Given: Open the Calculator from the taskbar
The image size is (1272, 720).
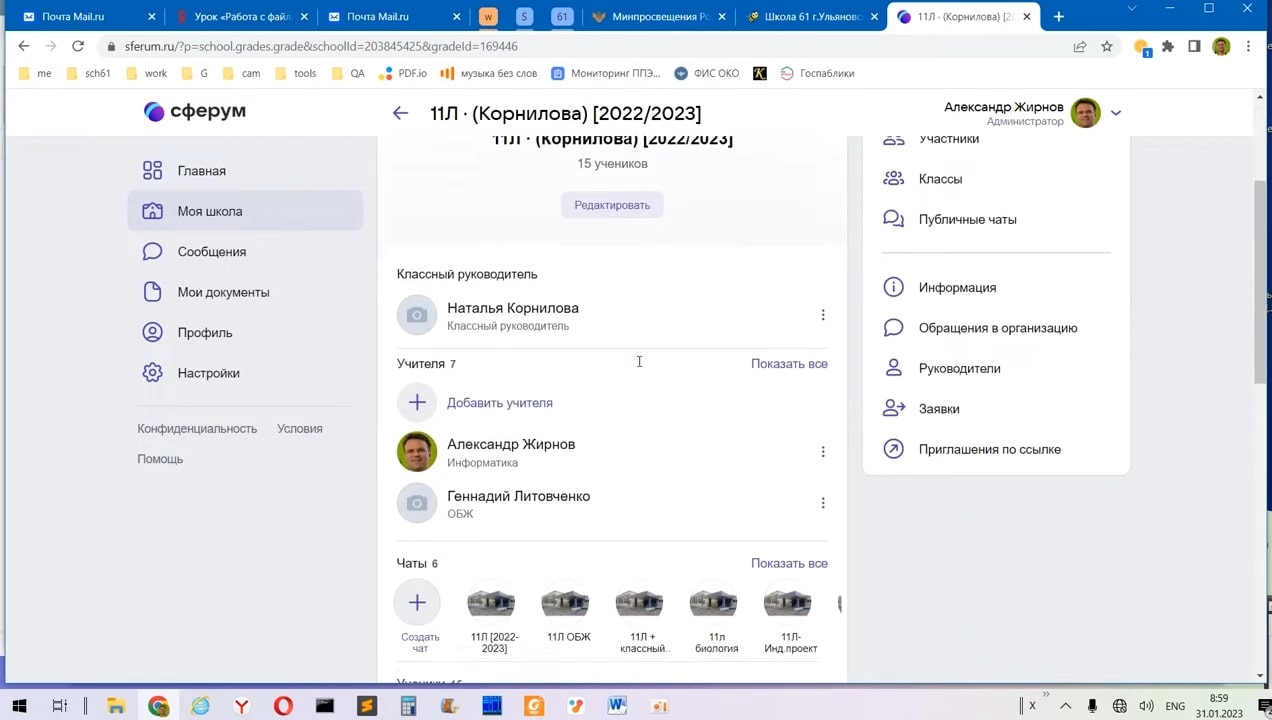Looking at the screenshot, I should pyautogui.click(x=408, y=706).
